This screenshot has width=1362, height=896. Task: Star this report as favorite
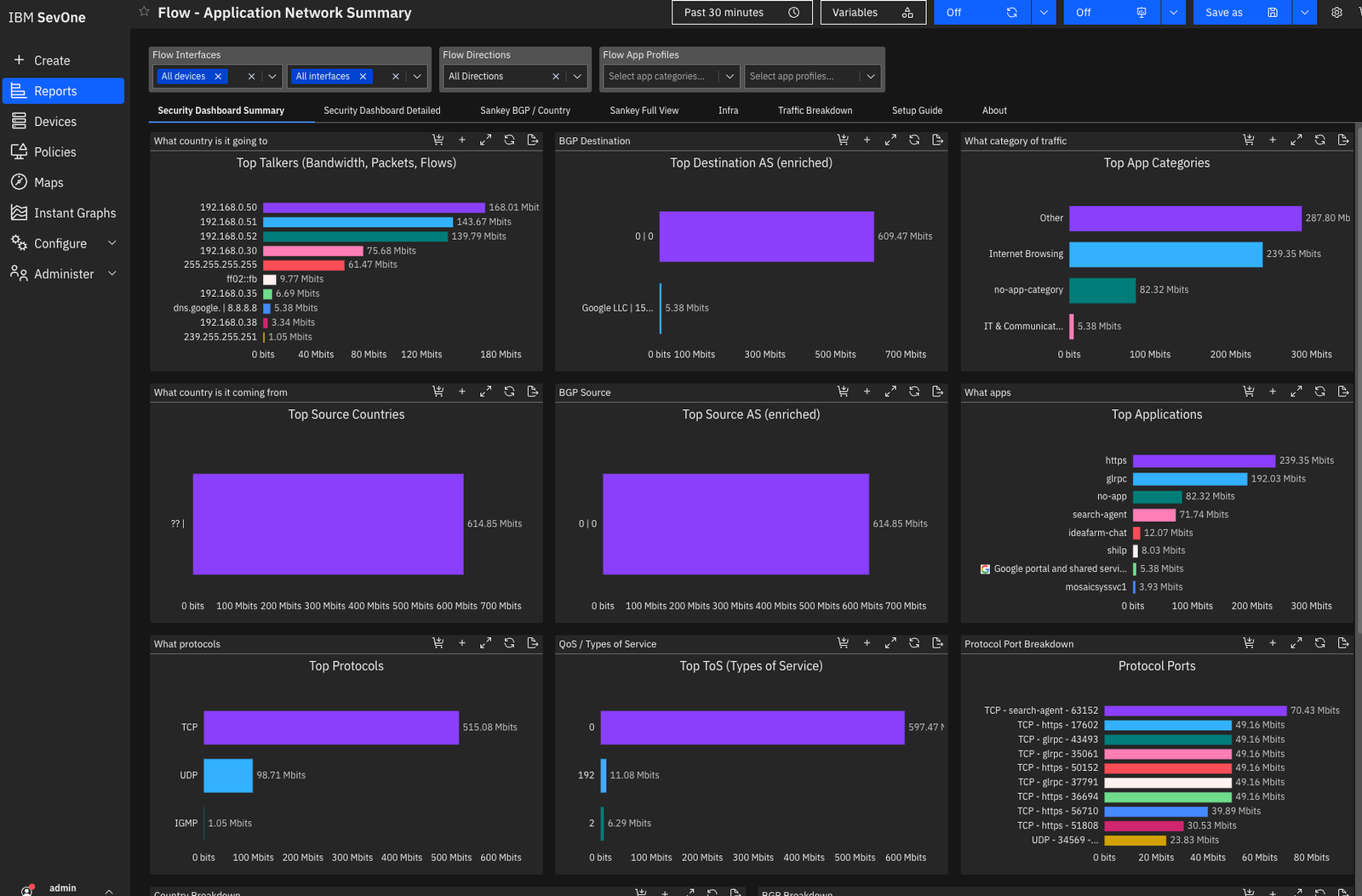point(144,12)
